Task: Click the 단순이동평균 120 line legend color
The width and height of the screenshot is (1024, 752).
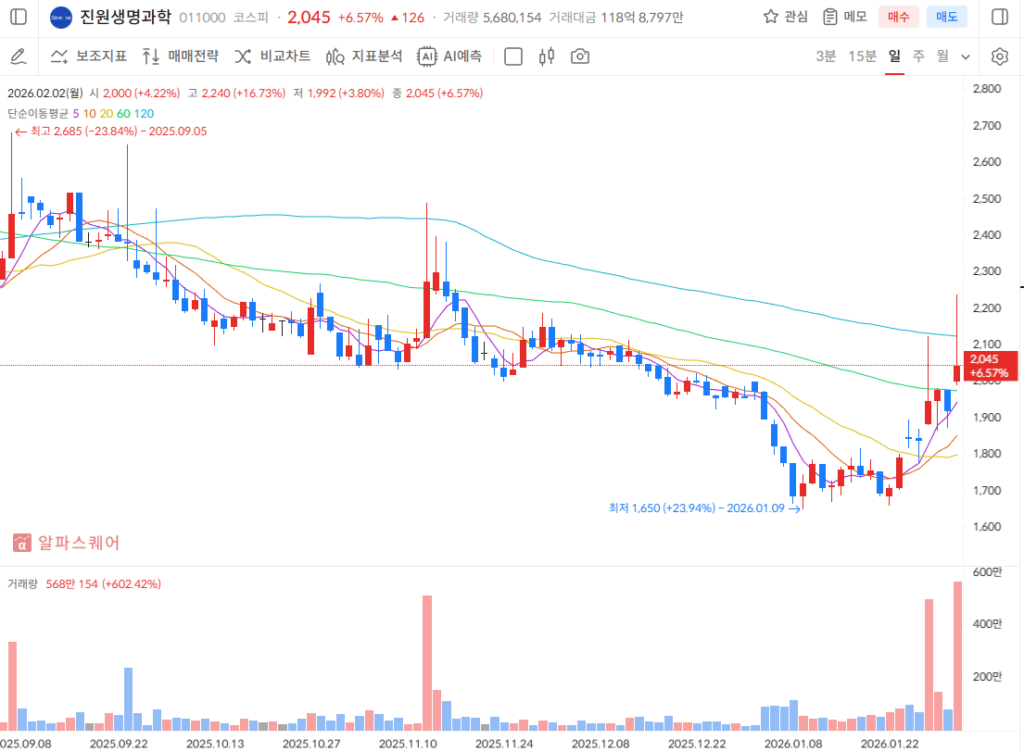Action: 144,114
